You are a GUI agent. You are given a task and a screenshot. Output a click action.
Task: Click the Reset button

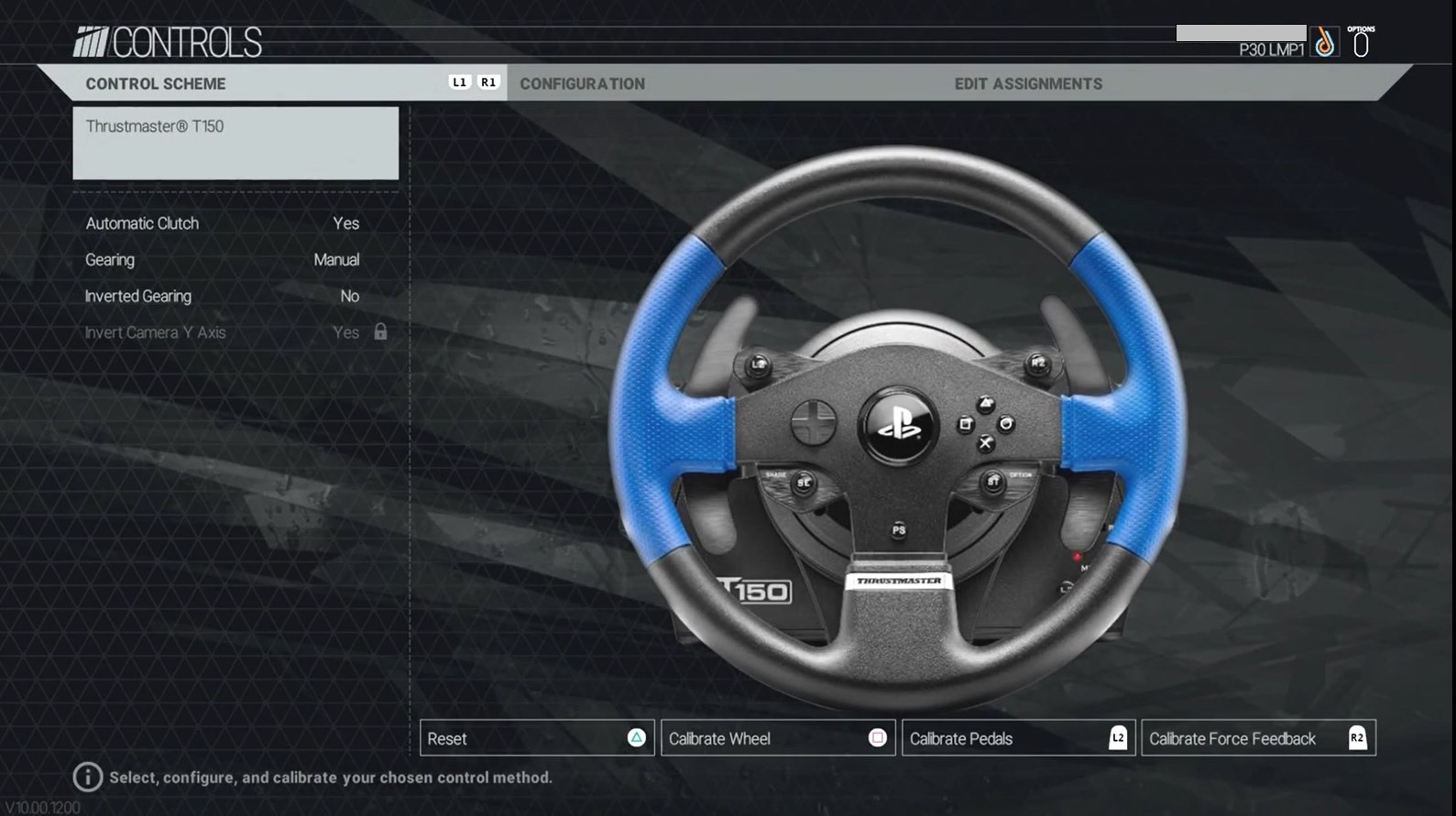coord(537,738)
